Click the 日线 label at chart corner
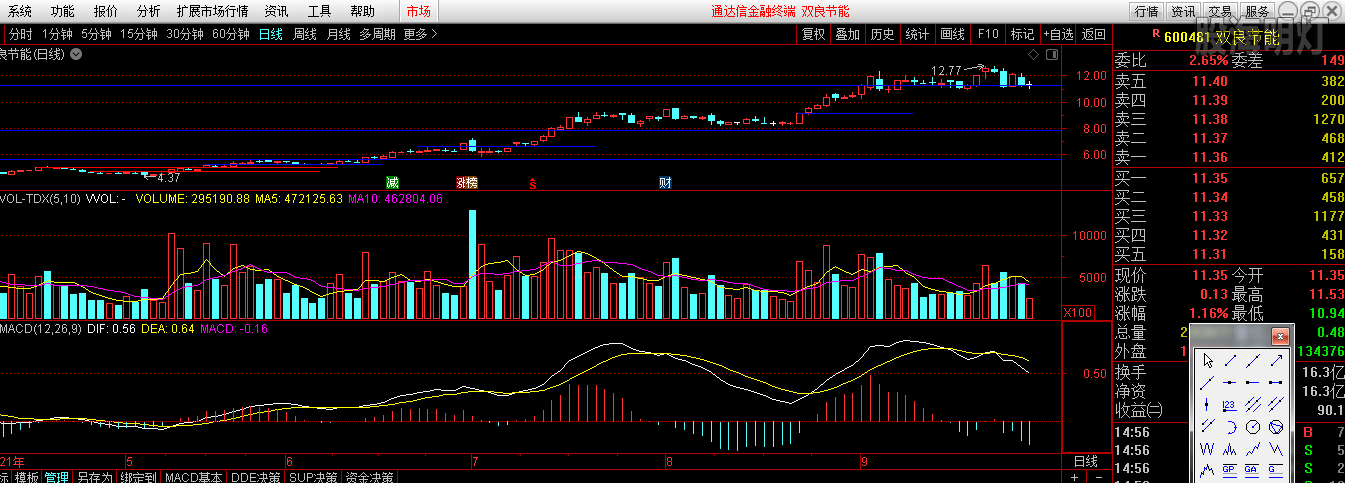This screenshot has width=1345, height=483. tap(1086, 461)
